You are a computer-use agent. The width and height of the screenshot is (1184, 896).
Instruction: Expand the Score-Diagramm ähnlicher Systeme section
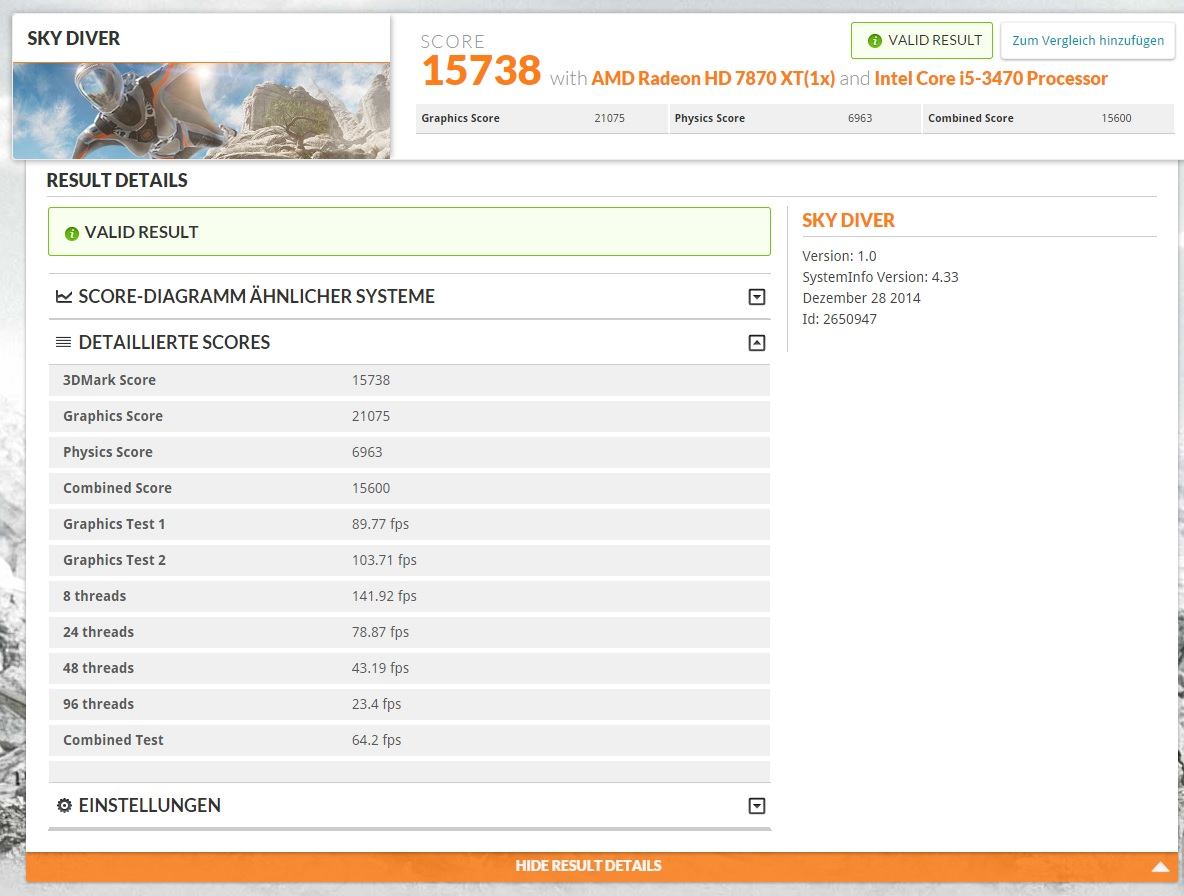(x=757, y=297)
